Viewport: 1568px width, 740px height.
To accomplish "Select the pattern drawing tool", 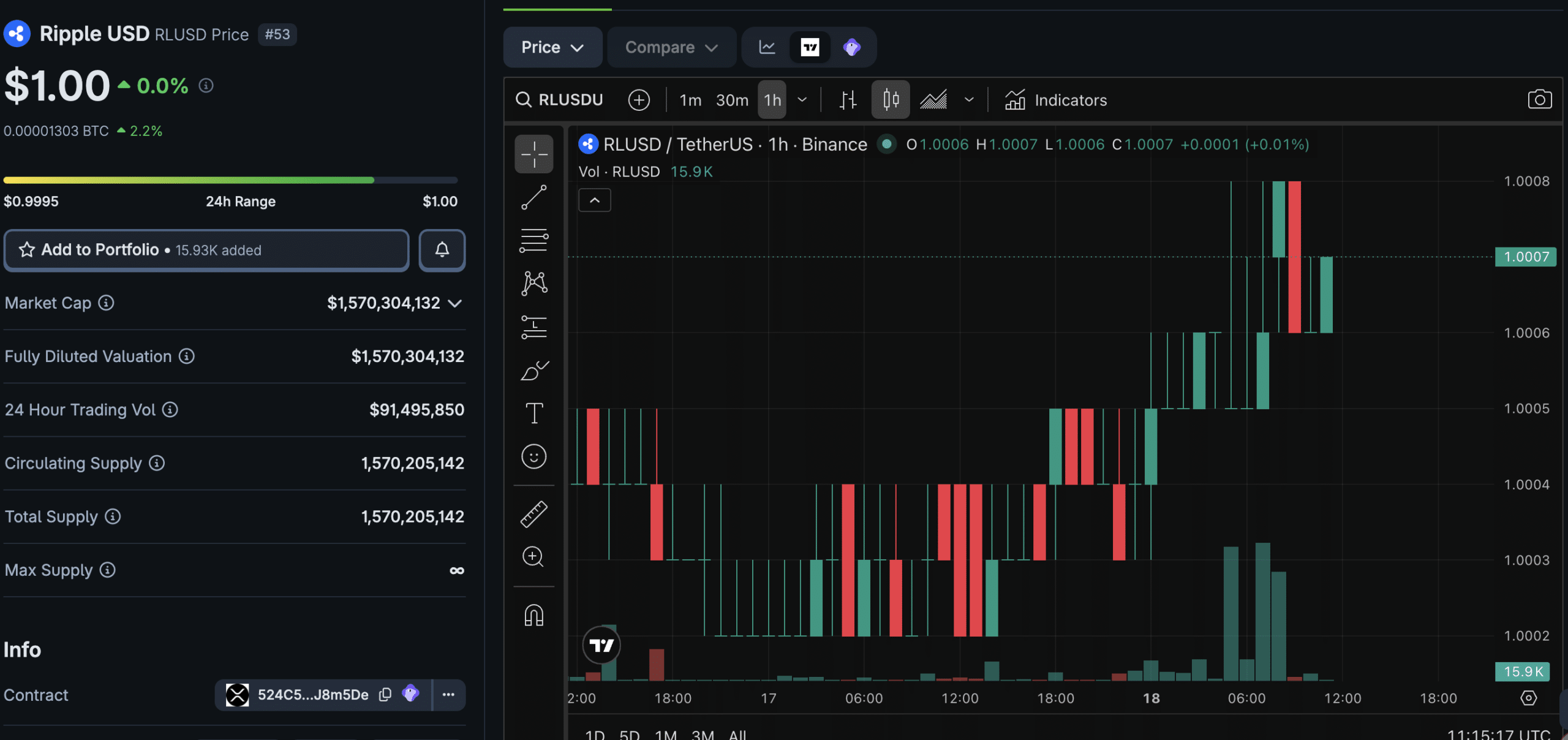I will click(x=533, y=284).
